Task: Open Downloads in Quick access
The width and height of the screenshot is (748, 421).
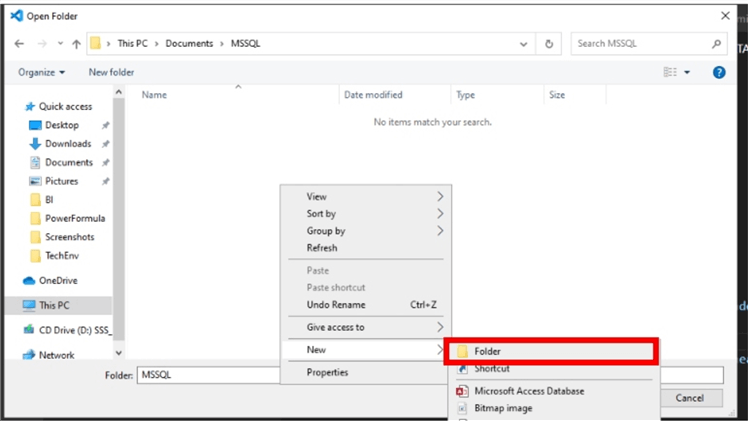Action: point(67,144)
